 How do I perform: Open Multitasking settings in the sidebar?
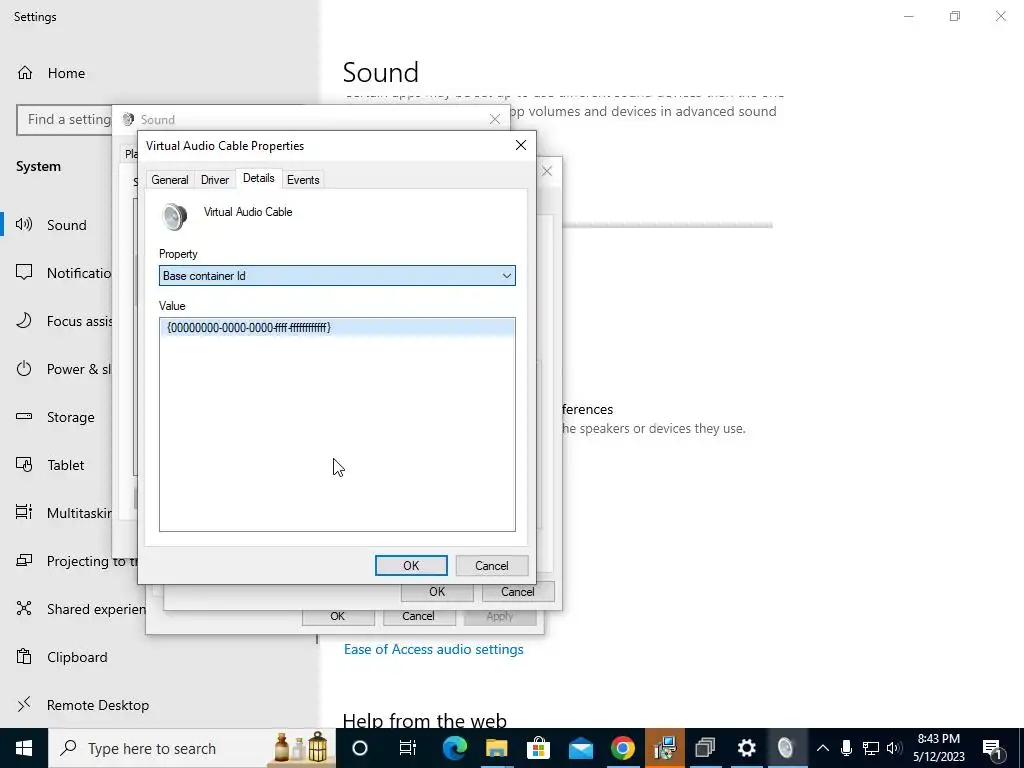(63, 513)
